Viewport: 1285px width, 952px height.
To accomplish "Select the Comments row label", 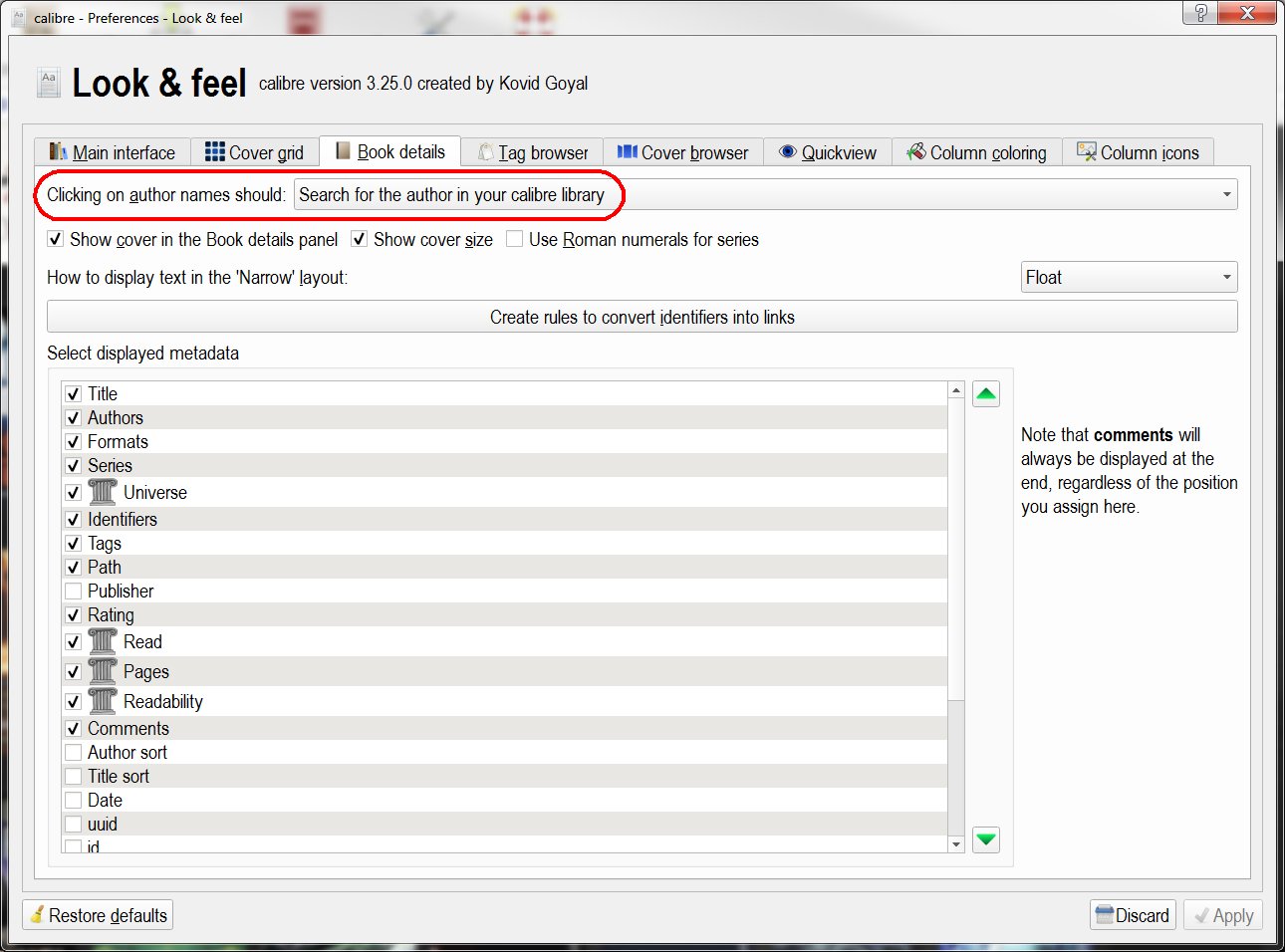I will pos(128,728).
